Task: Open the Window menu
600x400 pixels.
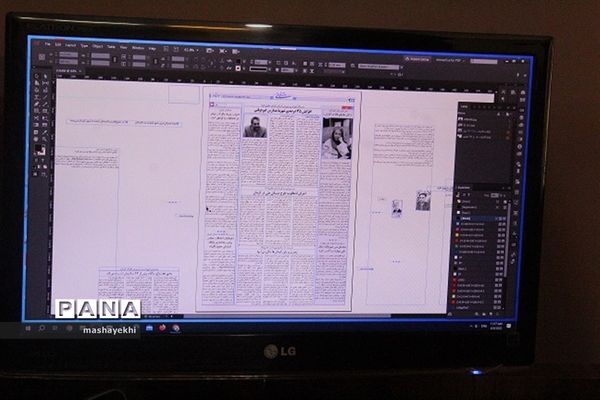Action: point(136,46)
